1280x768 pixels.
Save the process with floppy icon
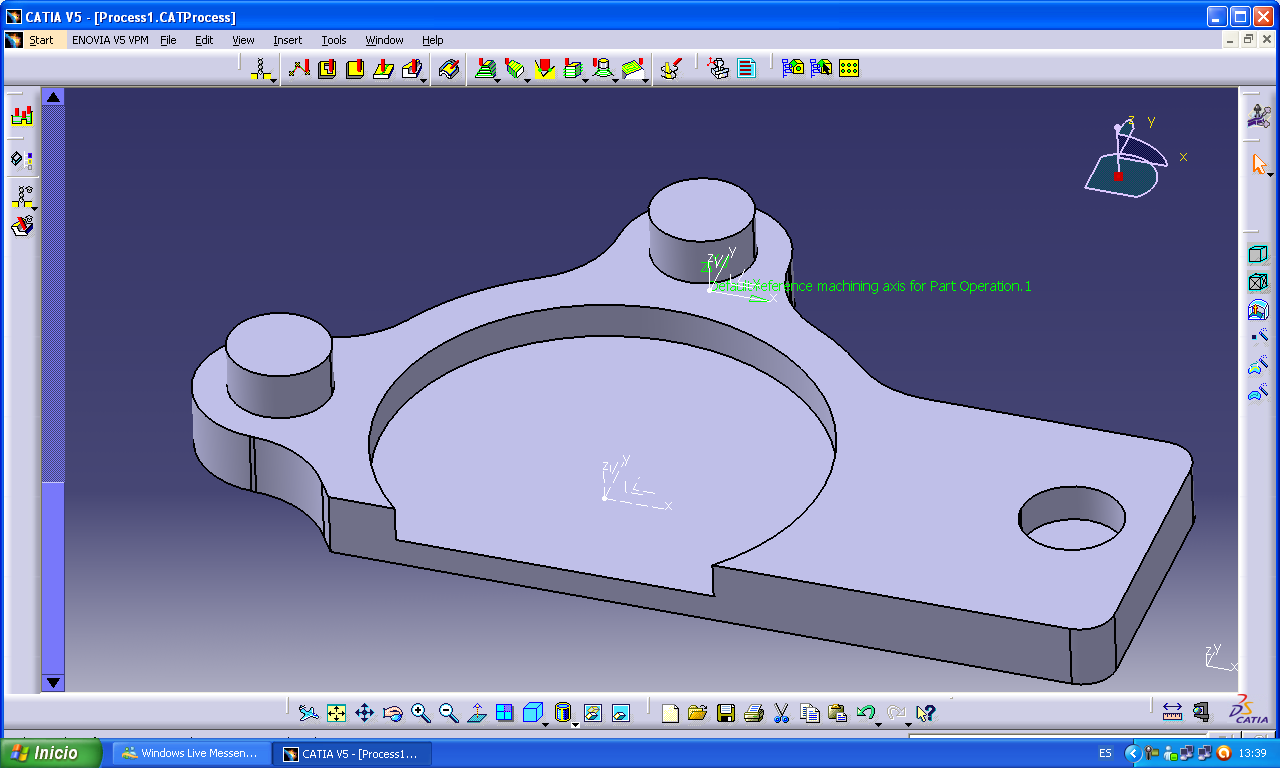[x=726, y=713]
